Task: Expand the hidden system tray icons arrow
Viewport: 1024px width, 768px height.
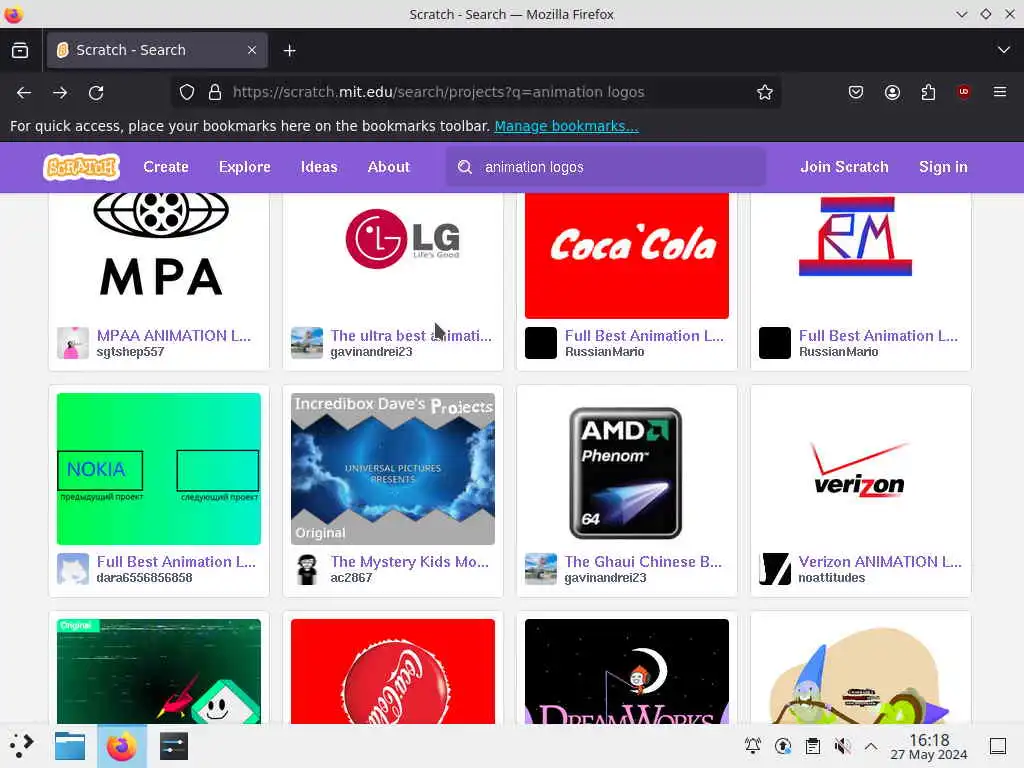Action: (871, 746)
